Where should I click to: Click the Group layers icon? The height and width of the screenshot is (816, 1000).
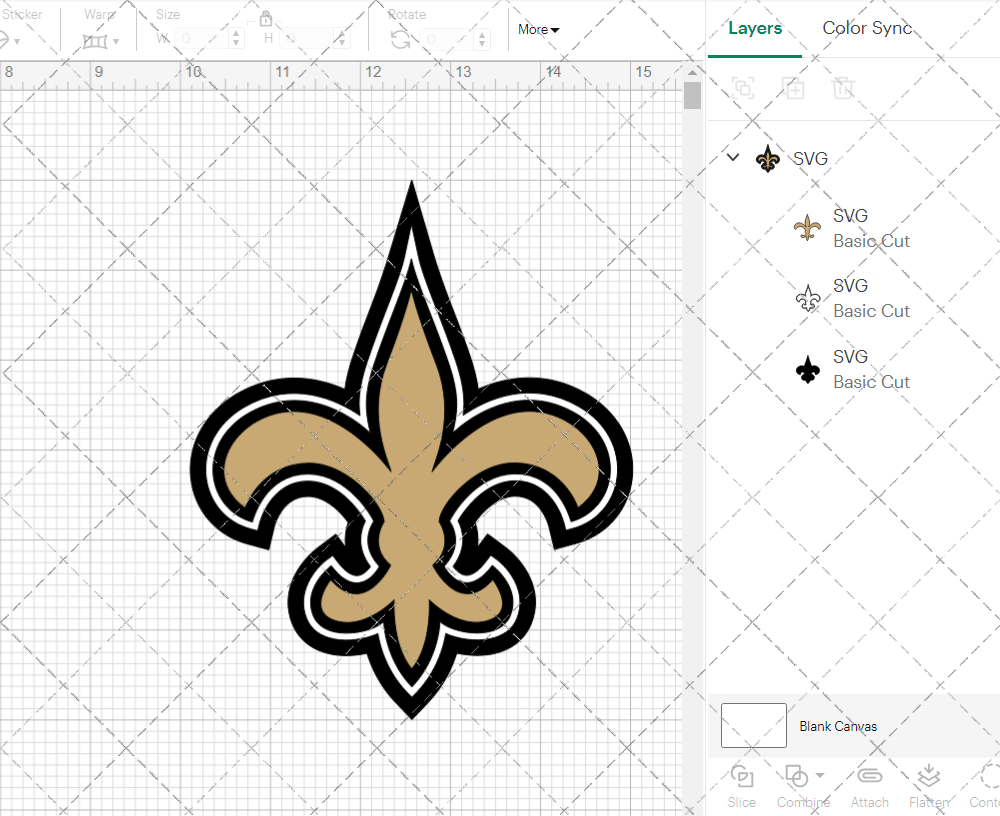[x=743, y=88]
